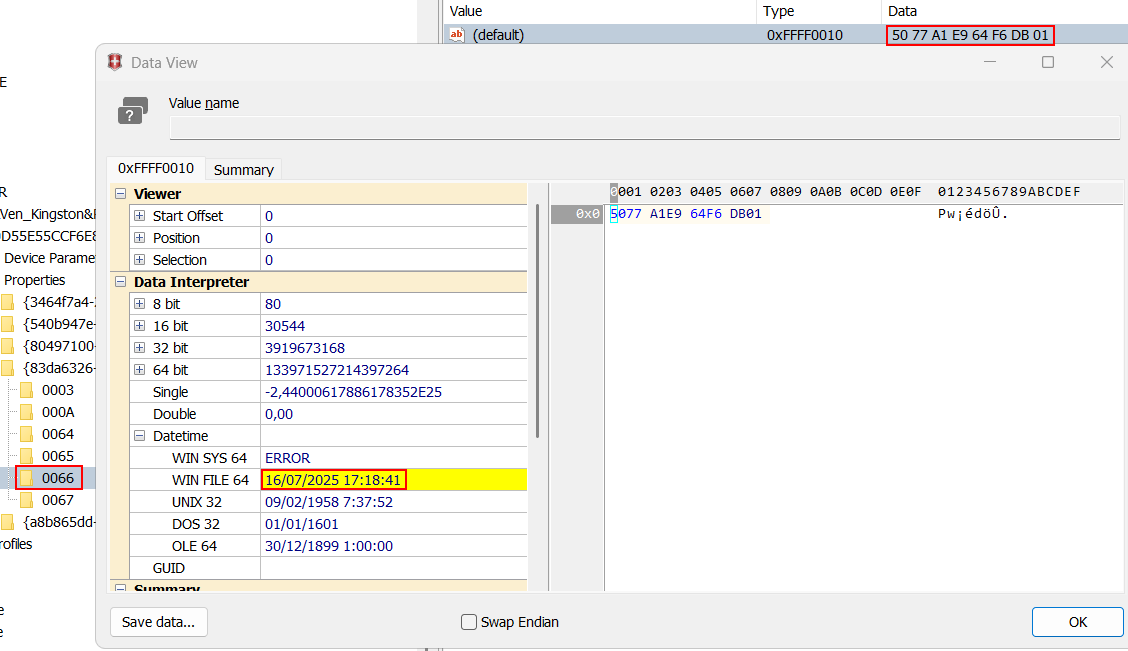
Task: Collapse the Viewer section
Action: [120, 194]
